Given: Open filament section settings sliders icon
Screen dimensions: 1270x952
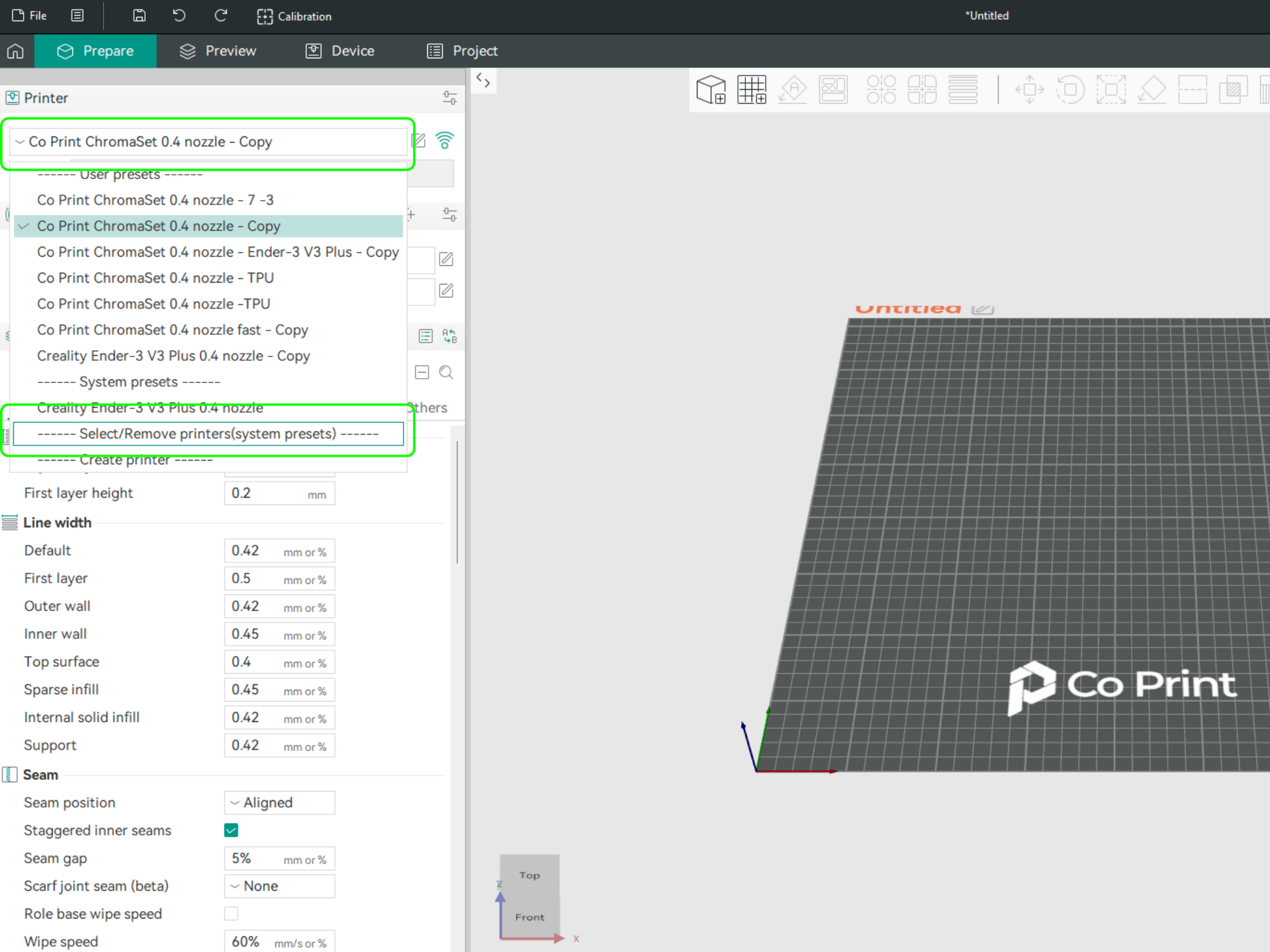Looking at the screenshot, I should coord(450,215).
